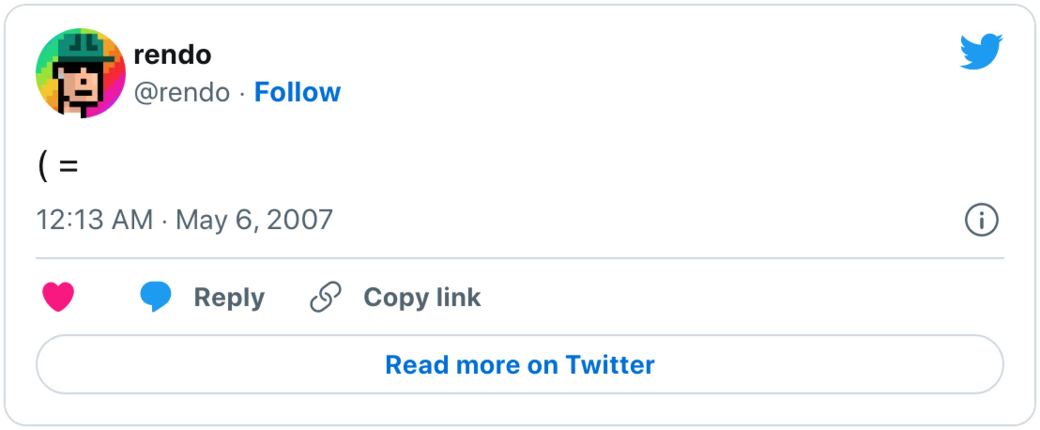Click the chain link icon
Viewport: 1040px width, 430px height.
[x=326, y=297]
